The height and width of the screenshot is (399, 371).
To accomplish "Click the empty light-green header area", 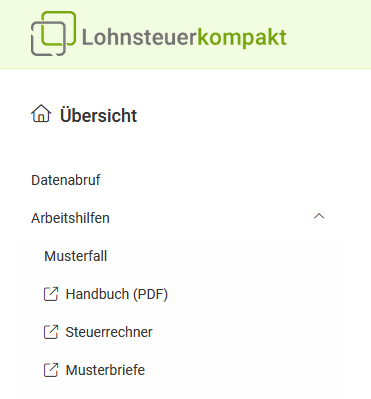I will click(328, 33).
